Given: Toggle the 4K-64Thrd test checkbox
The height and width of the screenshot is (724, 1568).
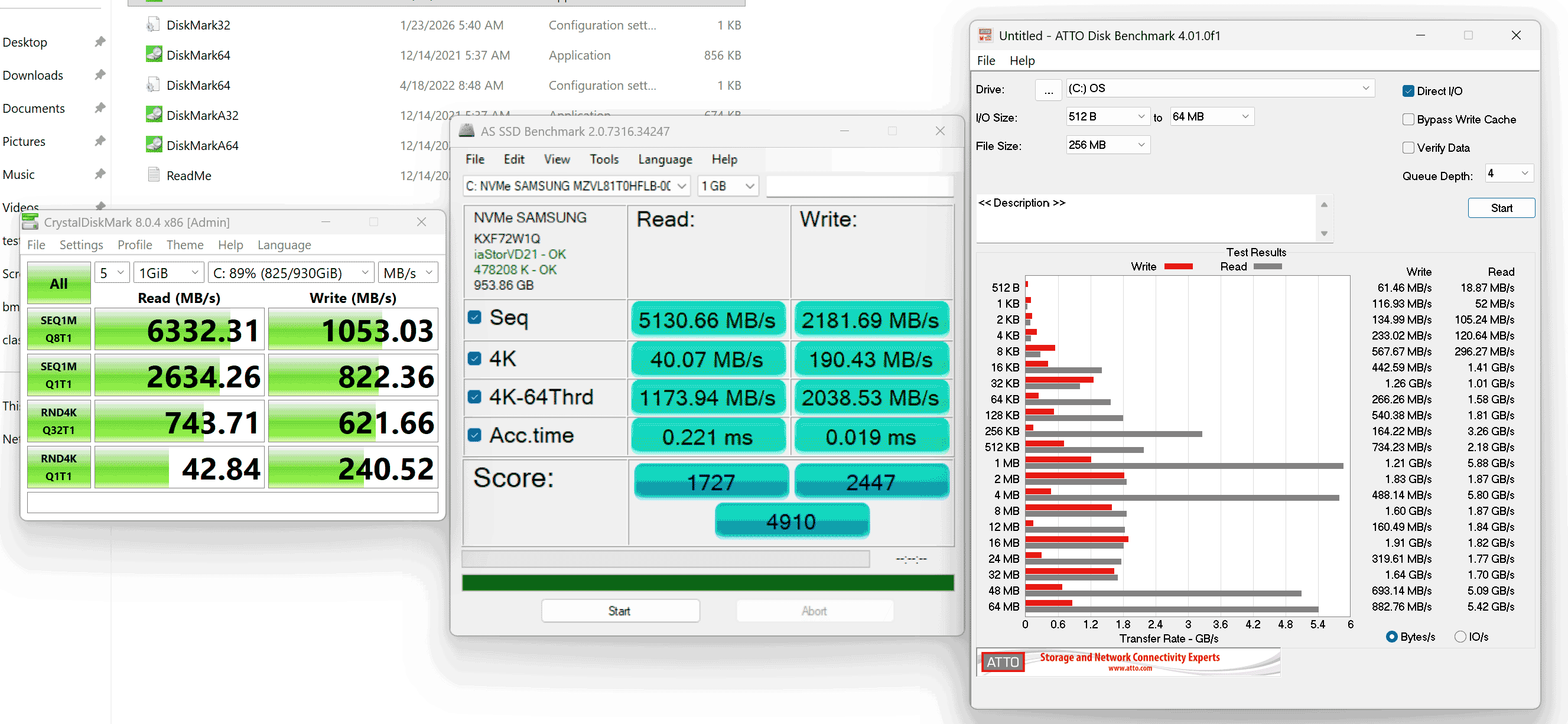Looking at the screenshot, I should (x=475, y=397).
